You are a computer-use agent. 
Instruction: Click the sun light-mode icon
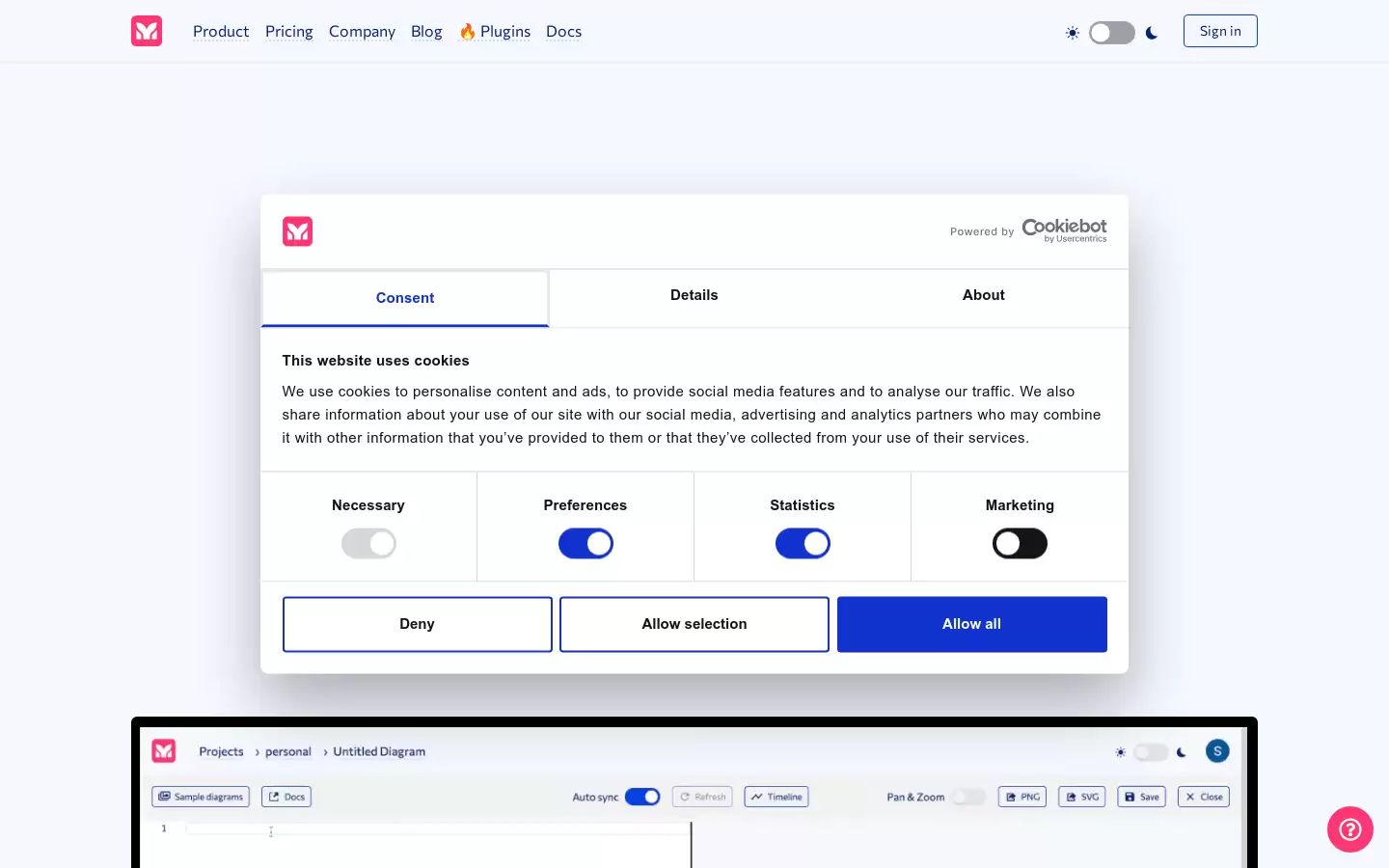pyautogui.click(x=1072, y=33)
